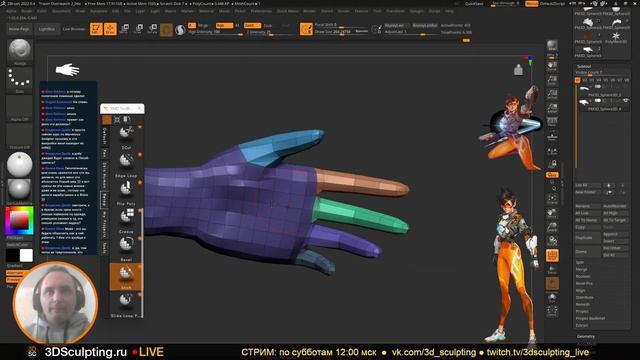Click the camera head icon in viewport
640x360 pixels.
point(518,70)
